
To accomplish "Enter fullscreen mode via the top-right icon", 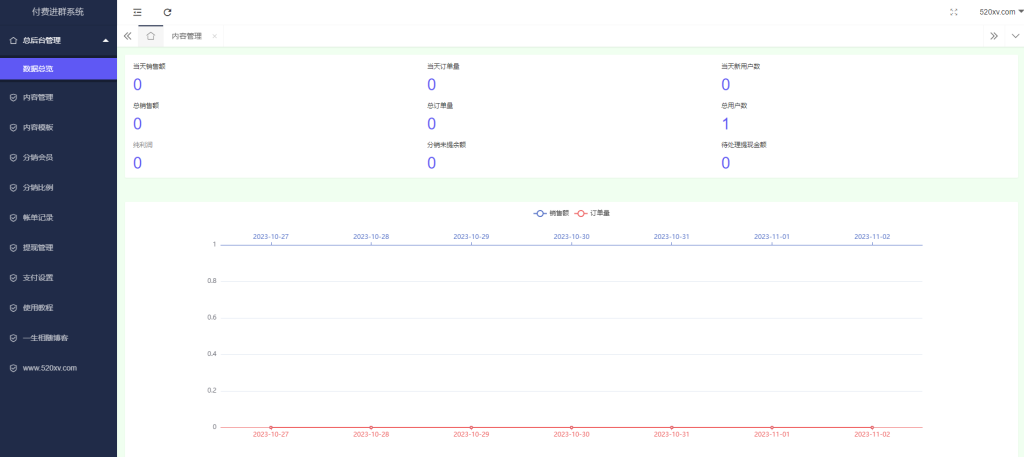I will (x=953, y=12).
